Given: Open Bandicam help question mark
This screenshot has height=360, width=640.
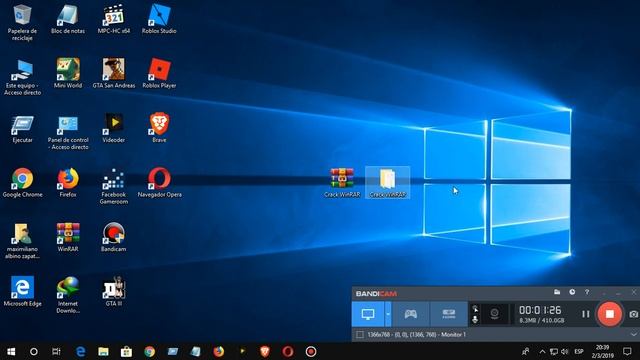Looking at the screenshot, I should point(587,292).
